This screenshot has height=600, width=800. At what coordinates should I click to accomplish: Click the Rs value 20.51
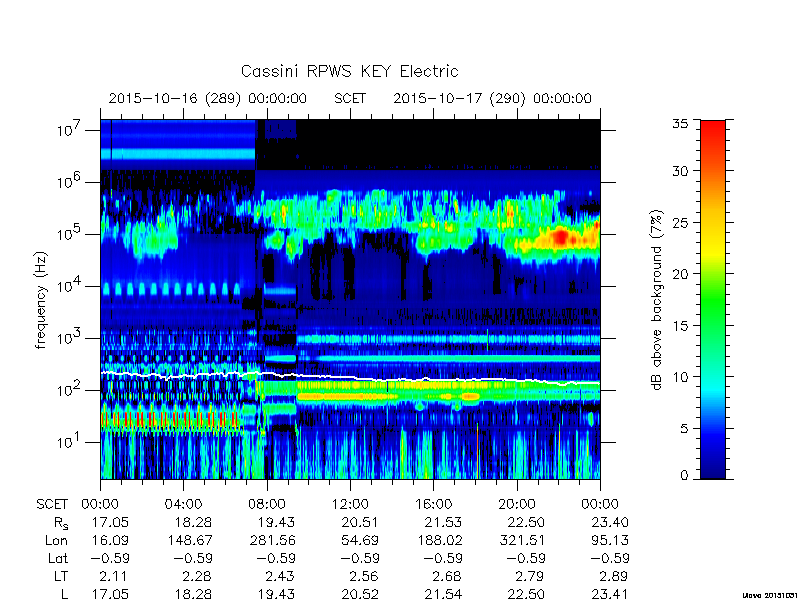(x=359, y=522)
